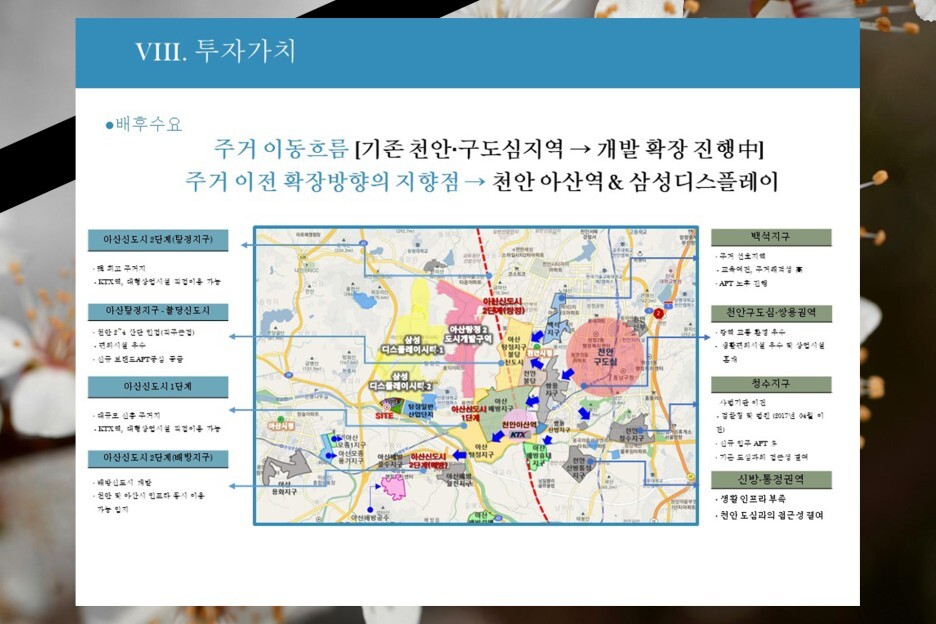The image size is (936, 624).
Task: Select red map label "아산신도시 2단계(탕정)"
Action: (x=503, y=306)
